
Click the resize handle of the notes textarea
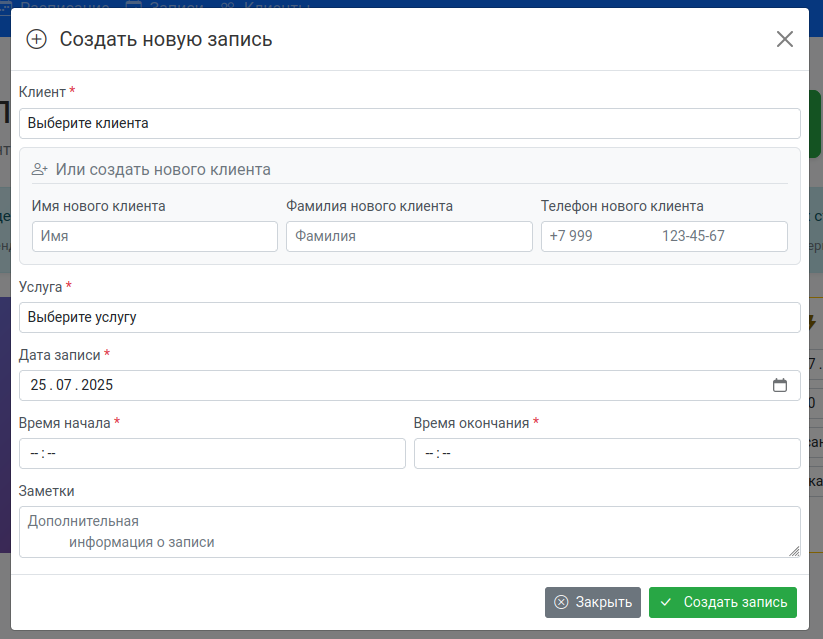[794, 551]
